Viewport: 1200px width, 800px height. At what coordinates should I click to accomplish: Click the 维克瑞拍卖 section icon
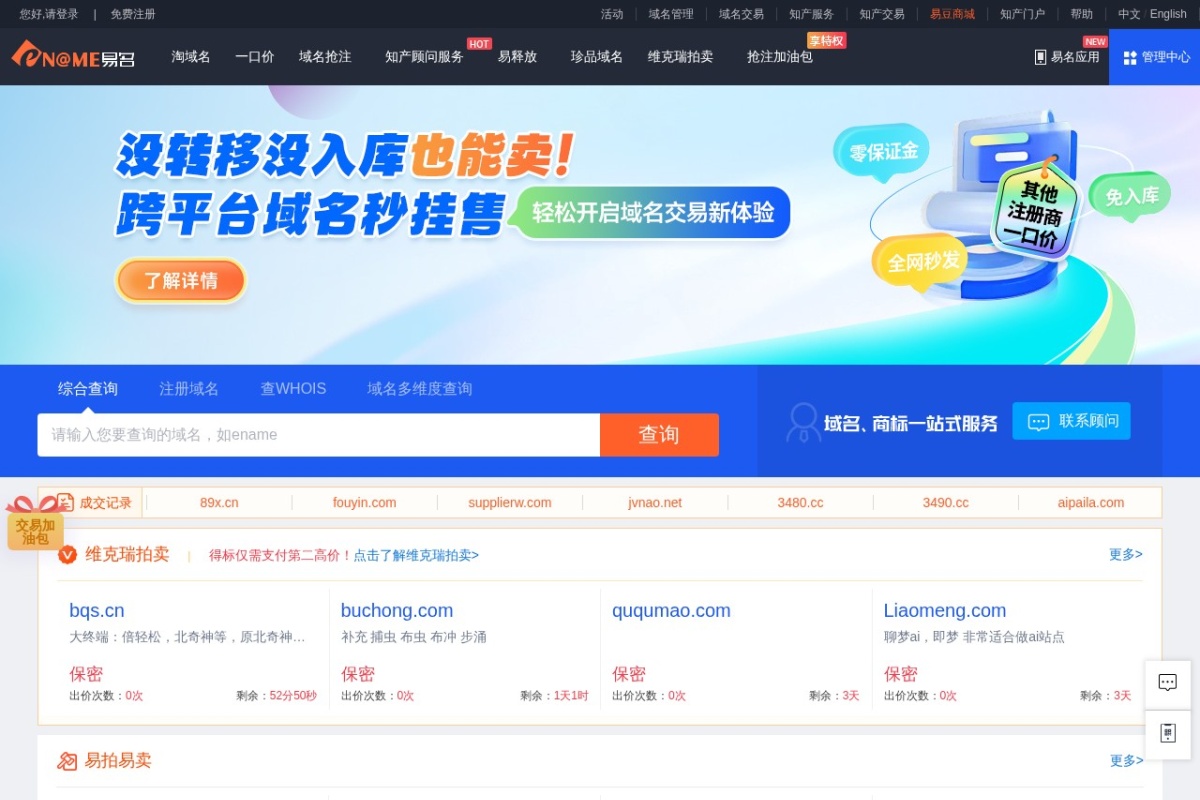(x=67, y=555)
